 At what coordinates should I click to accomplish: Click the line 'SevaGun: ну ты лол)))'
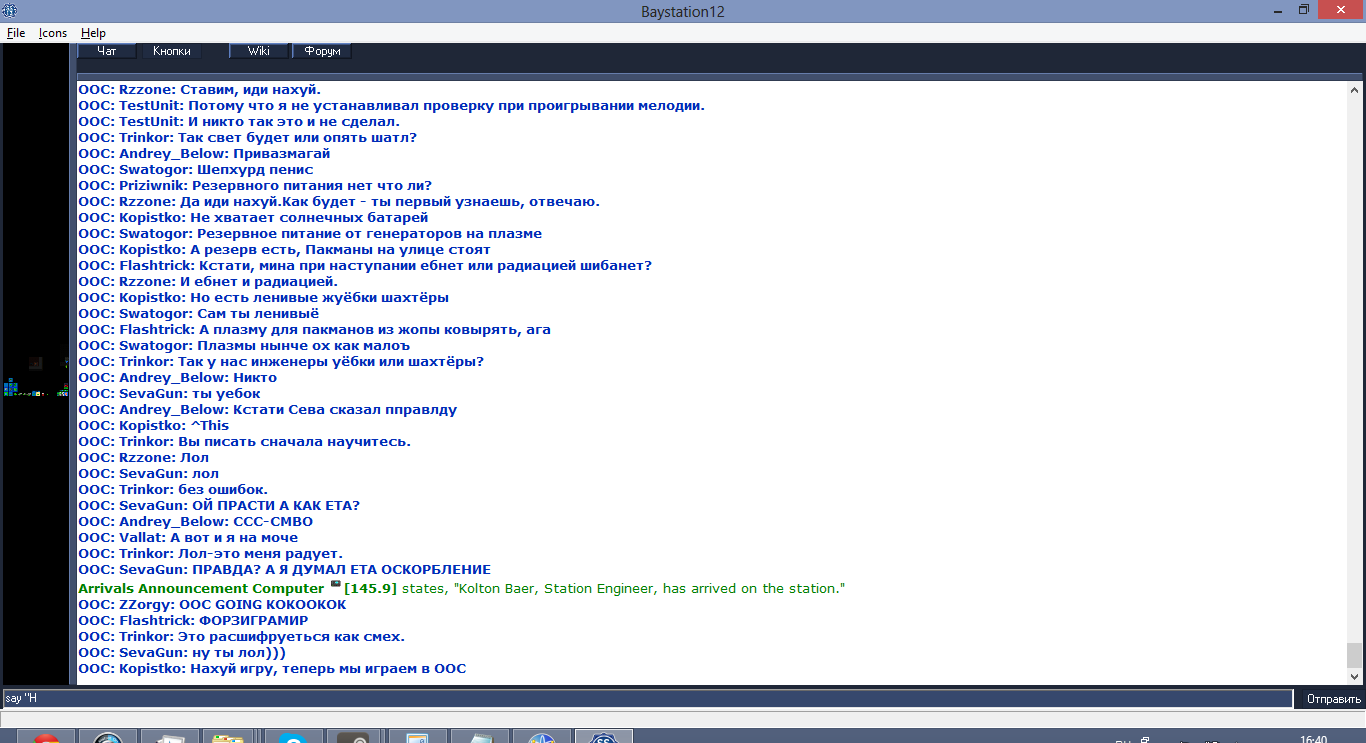(x=182, y=653)
